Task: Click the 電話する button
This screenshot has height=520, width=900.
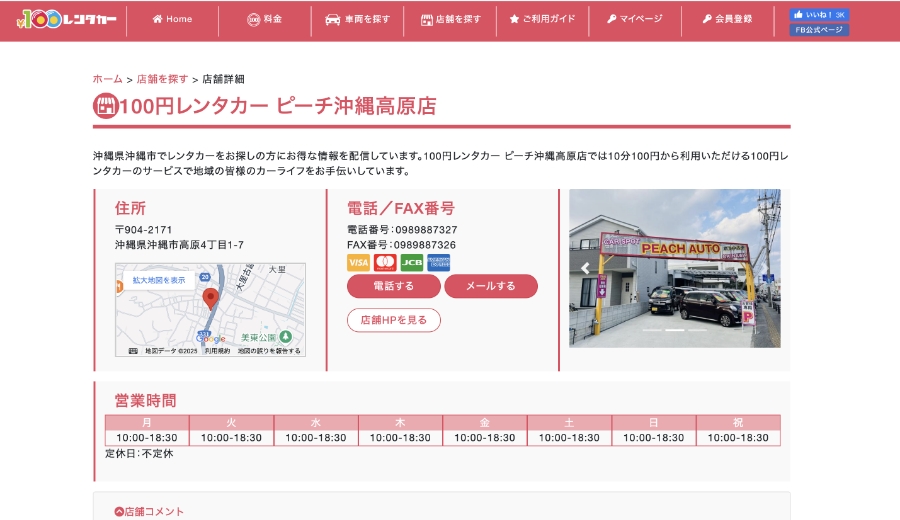Action: point(394,286)
